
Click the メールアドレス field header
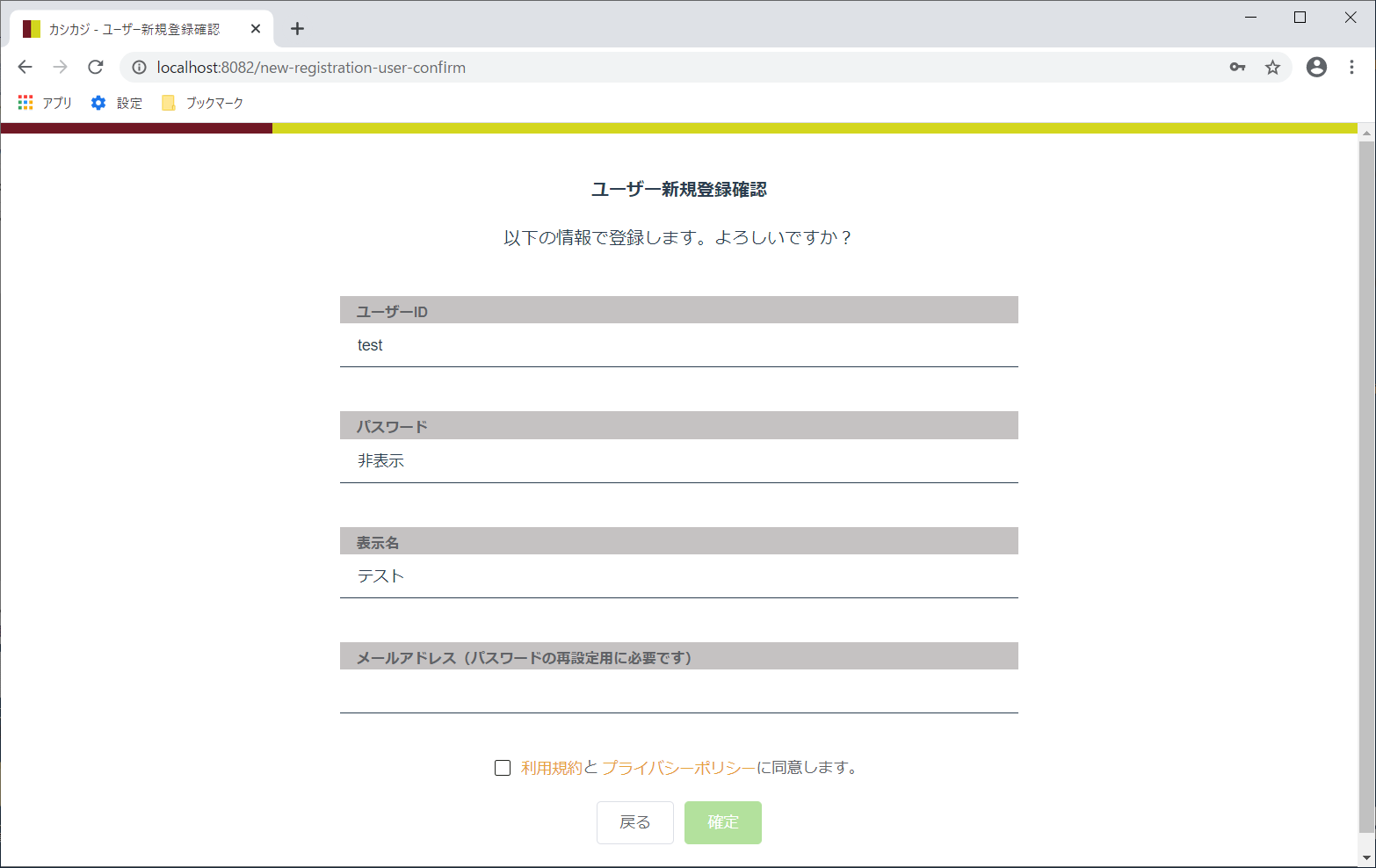point(679,656)
